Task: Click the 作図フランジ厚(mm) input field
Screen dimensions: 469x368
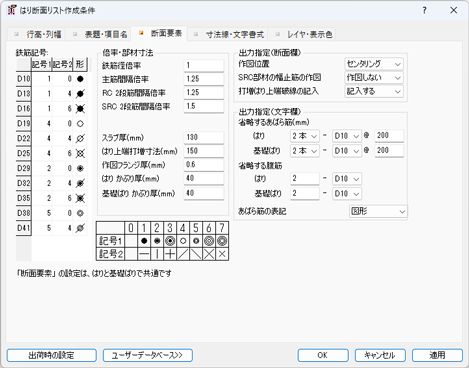Action: 204,165
